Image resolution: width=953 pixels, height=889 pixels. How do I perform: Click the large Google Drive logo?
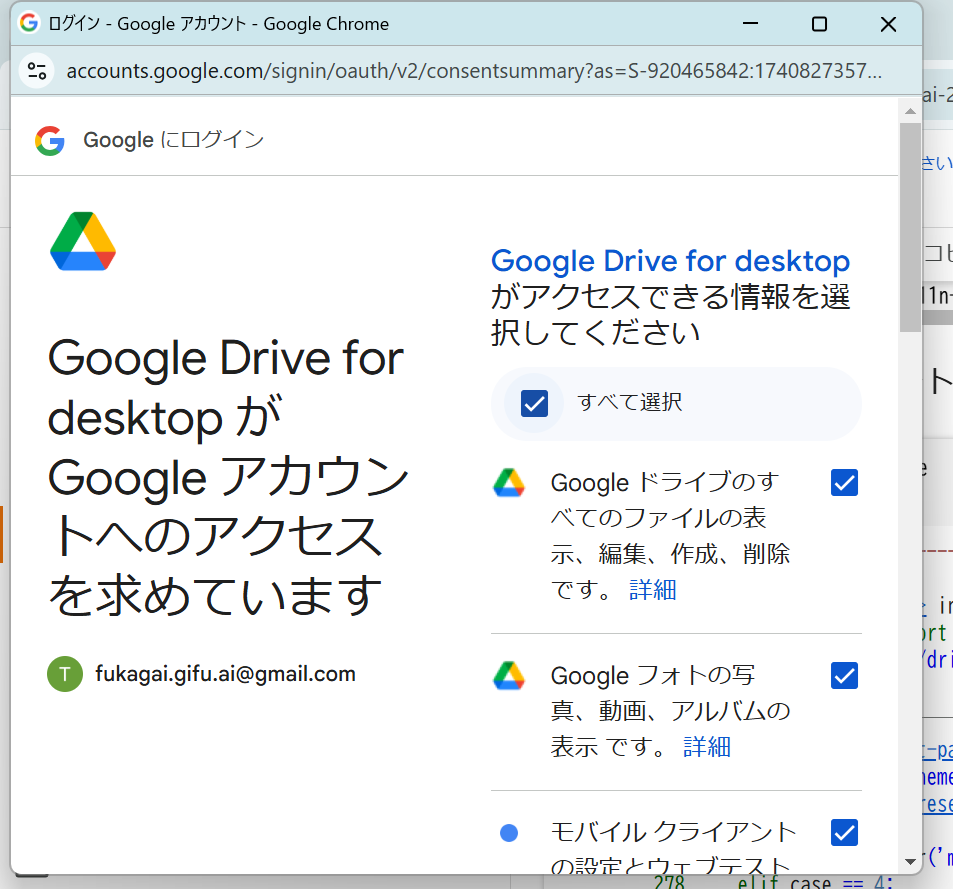click(83, 241)
